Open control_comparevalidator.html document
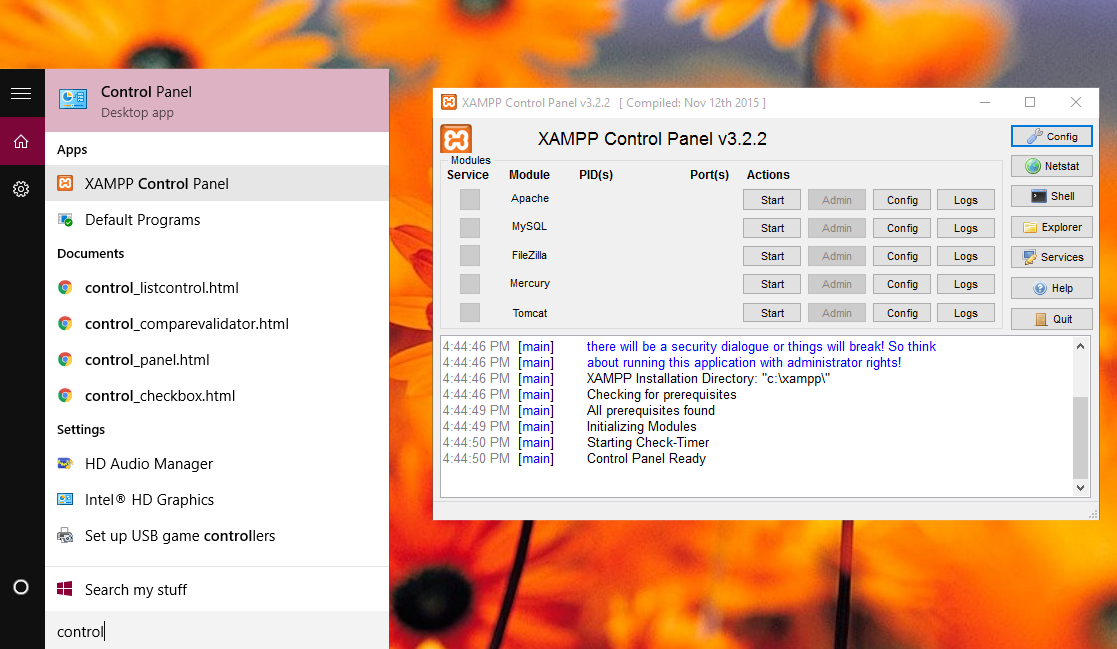 point(217,323)
